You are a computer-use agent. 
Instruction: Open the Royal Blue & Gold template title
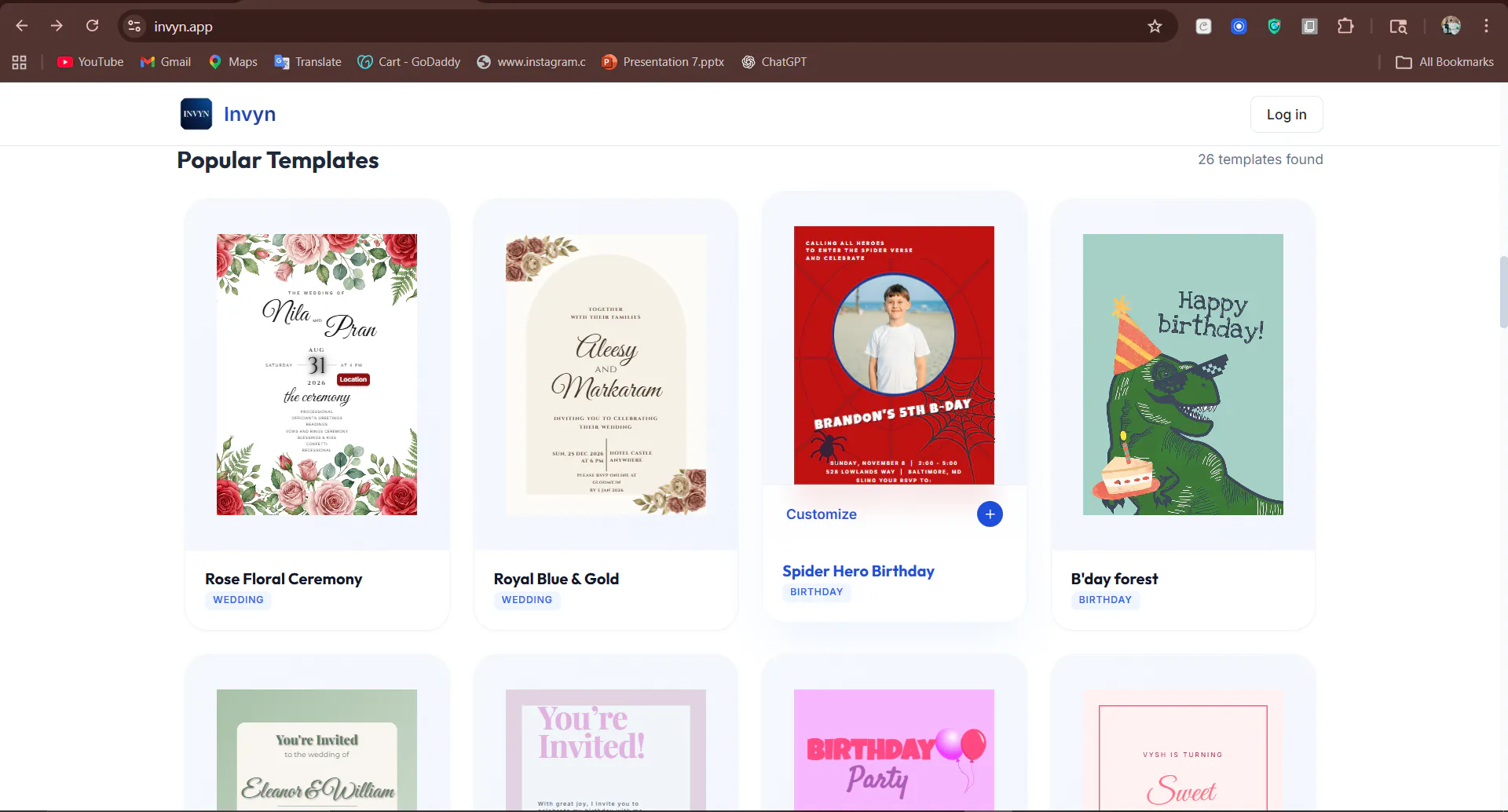556,579
